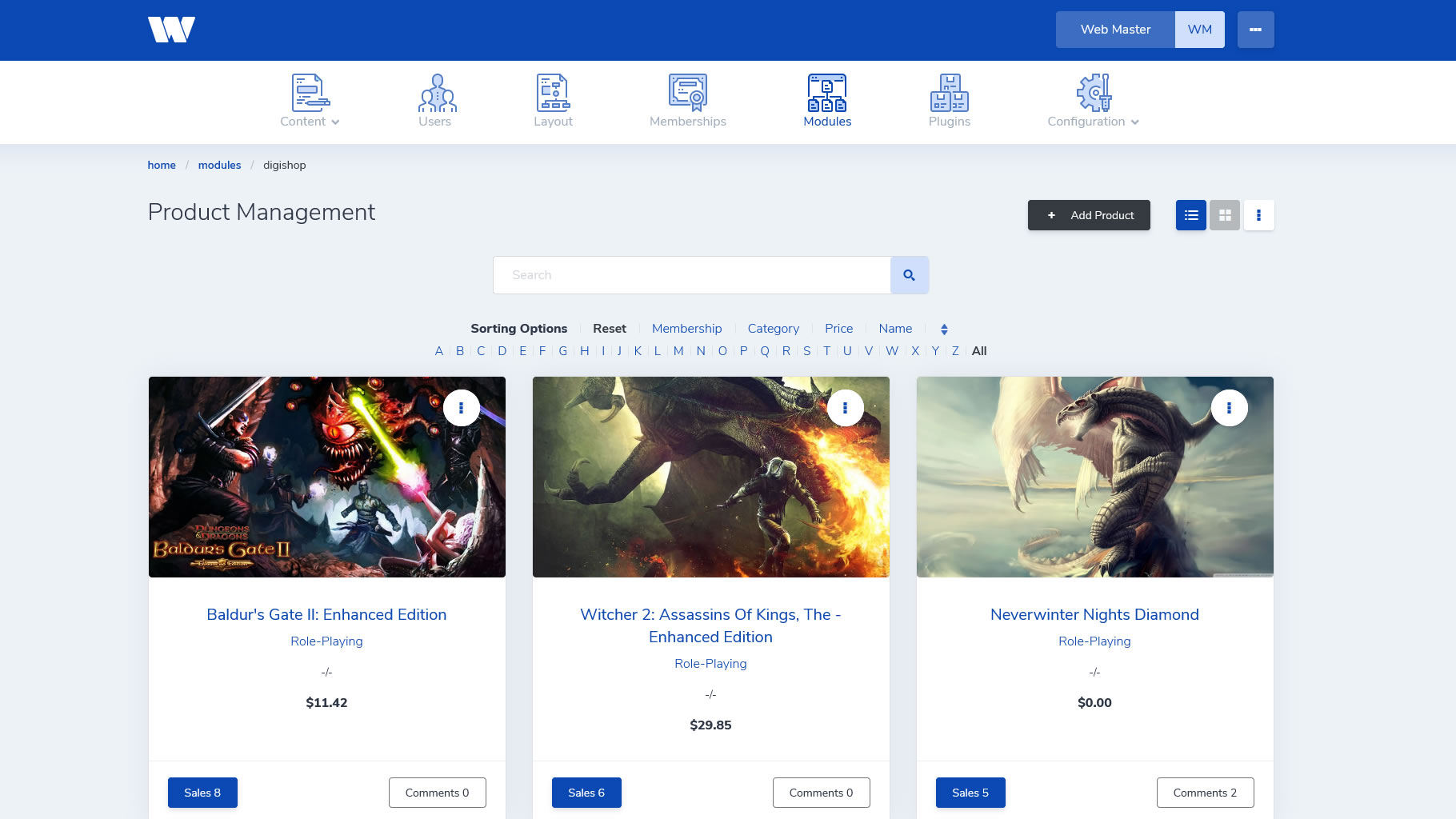The image size is (1456, 819).
Task: Filter products by letter Z
Action: coord(955,351)
